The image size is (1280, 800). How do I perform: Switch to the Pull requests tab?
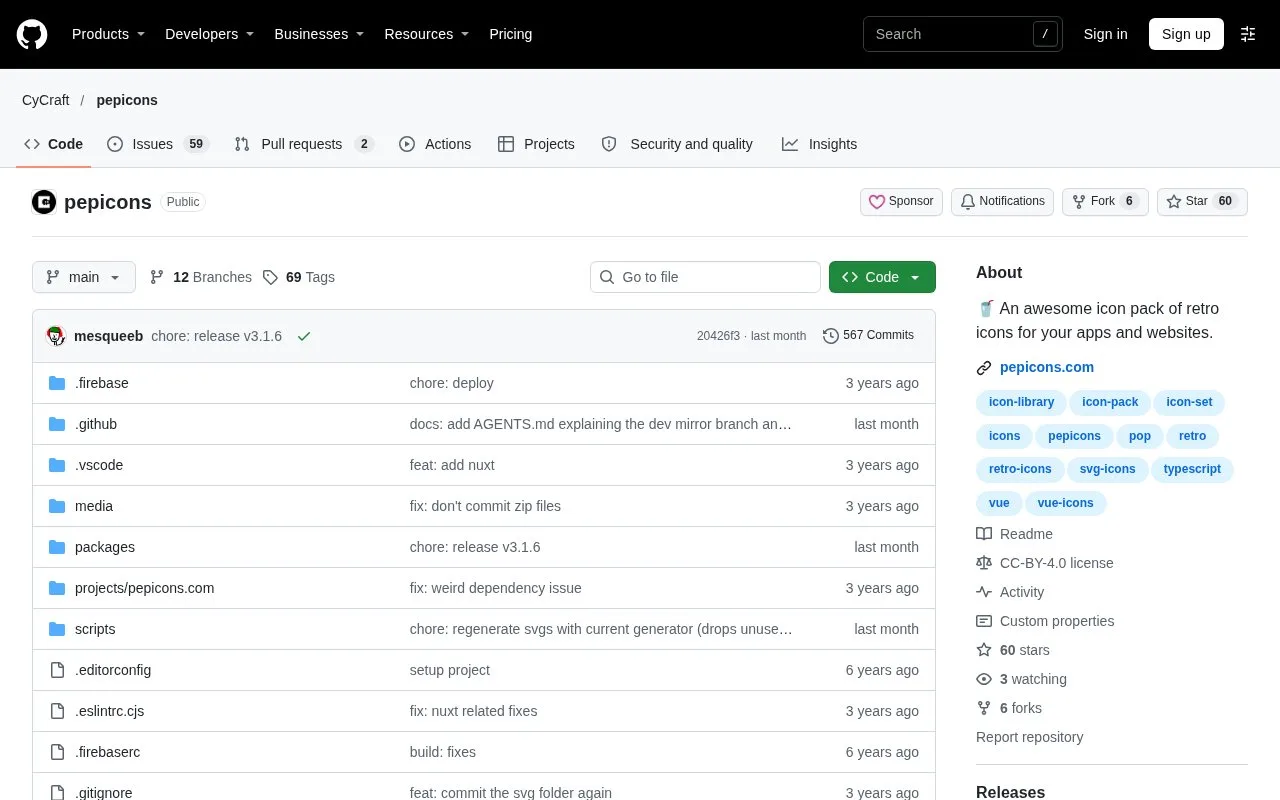point(304,144)
